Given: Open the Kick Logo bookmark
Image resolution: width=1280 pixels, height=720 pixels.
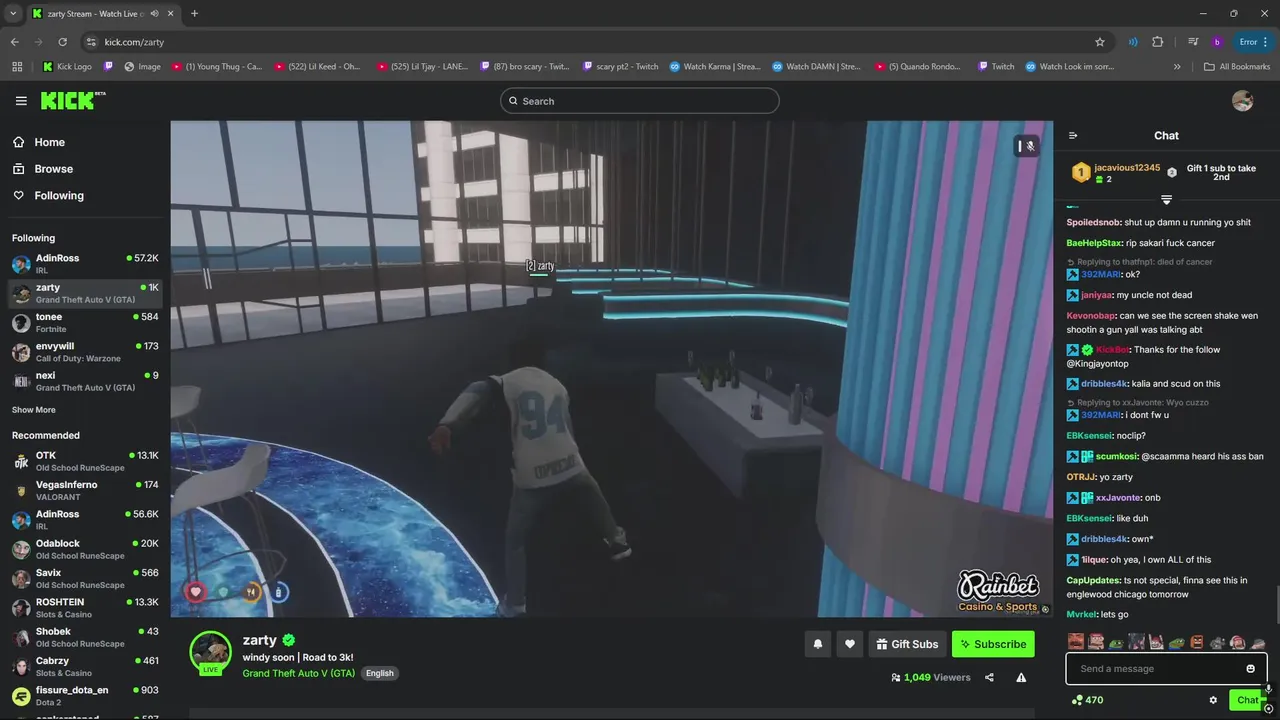Looking at the screenshot, I should point(67,67).
